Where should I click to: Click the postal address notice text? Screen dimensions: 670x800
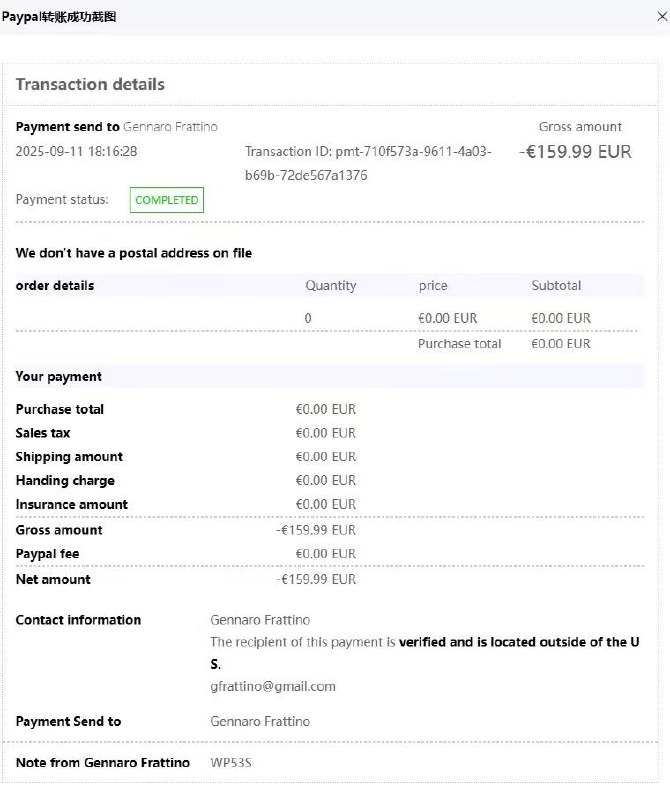point(134,254)
